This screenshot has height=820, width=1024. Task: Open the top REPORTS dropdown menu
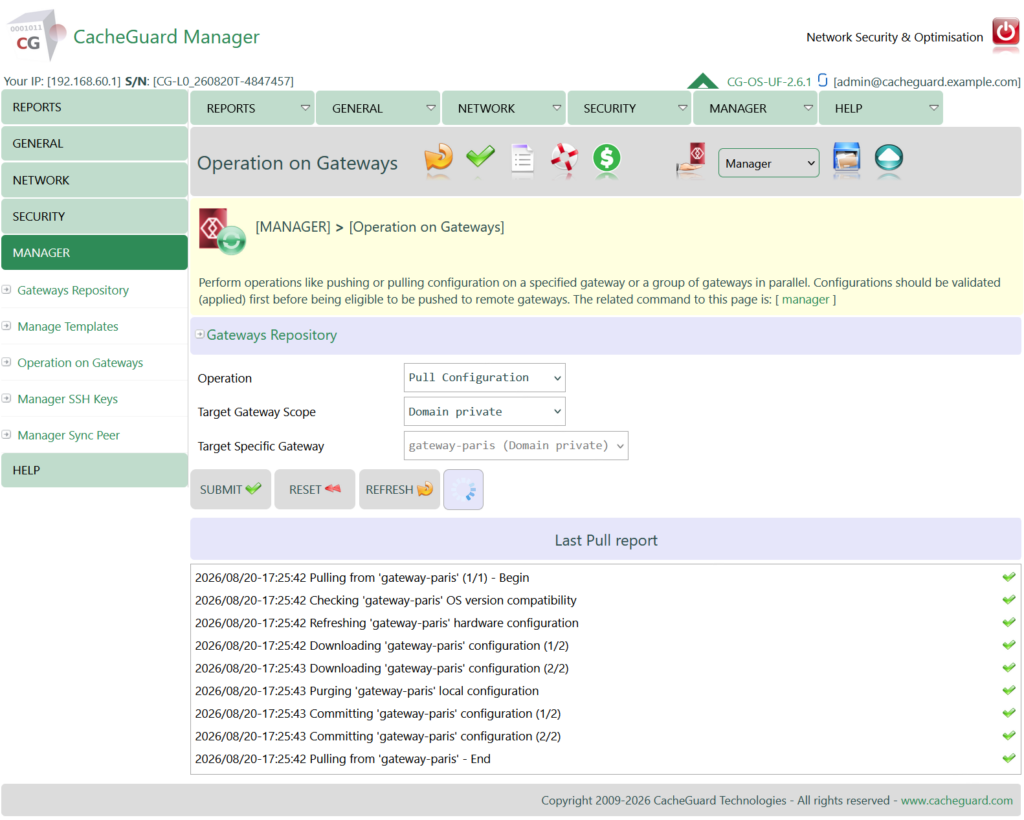(252, 108)
